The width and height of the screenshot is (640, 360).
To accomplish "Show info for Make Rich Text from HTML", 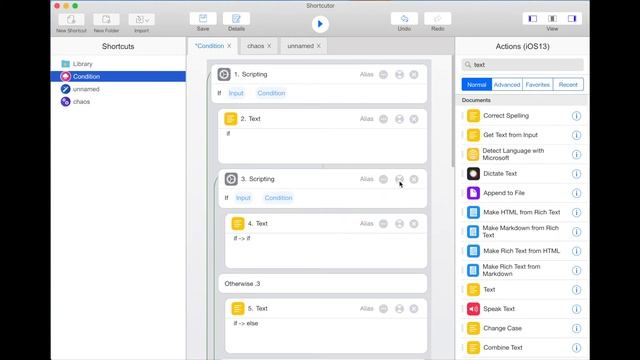I will (x=576, y=251).
